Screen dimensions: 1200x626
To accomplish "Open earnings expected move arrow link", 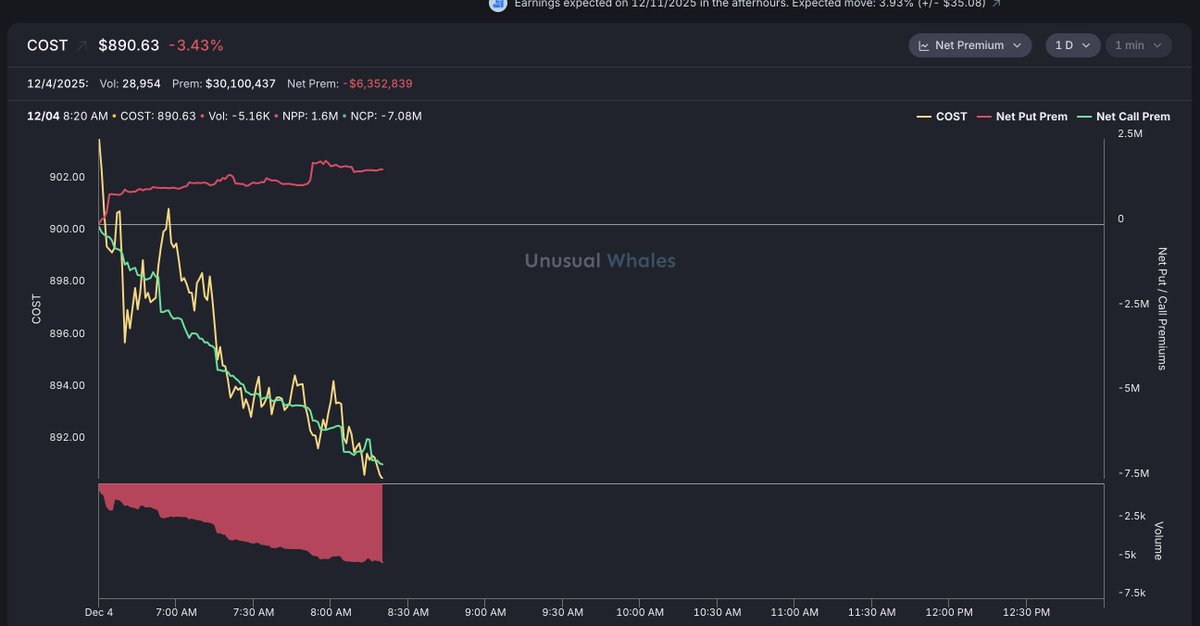I will tap(996, 4).
